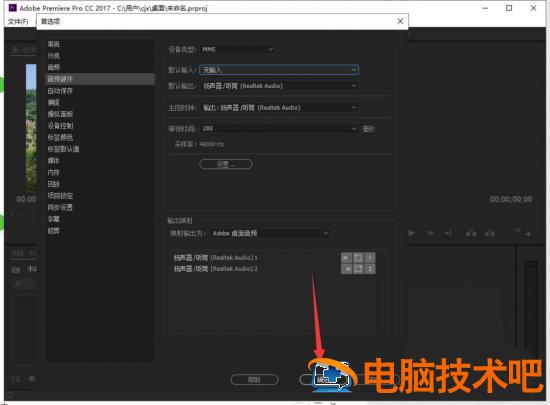This screenshot has height=405, width=550.
Task: Click first channel icon in Realtek Audio 2 row
Action: click(347, 269)
